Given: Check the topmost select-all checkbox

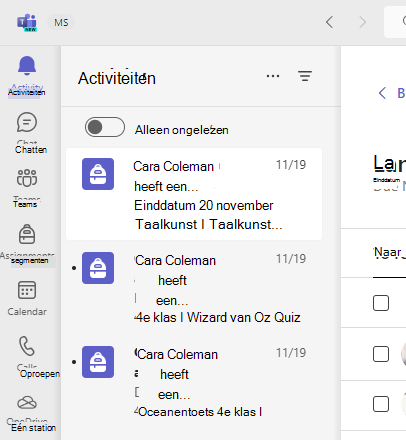Looking at the screenshot, I should click(381, 303).
